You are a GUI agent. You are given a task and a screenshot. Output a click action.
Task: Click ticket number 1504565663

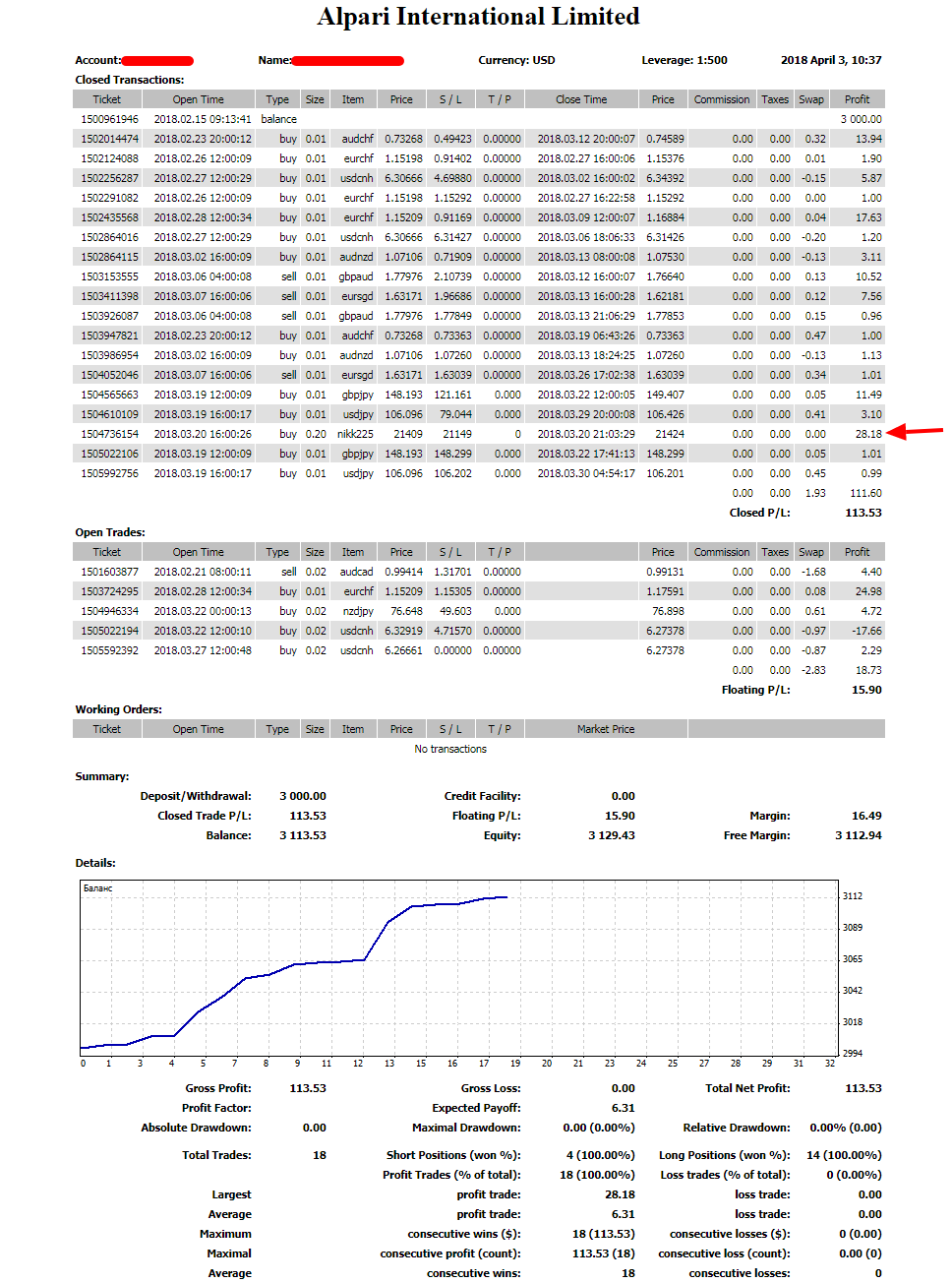pyautogui.click(x=110, y=395)
